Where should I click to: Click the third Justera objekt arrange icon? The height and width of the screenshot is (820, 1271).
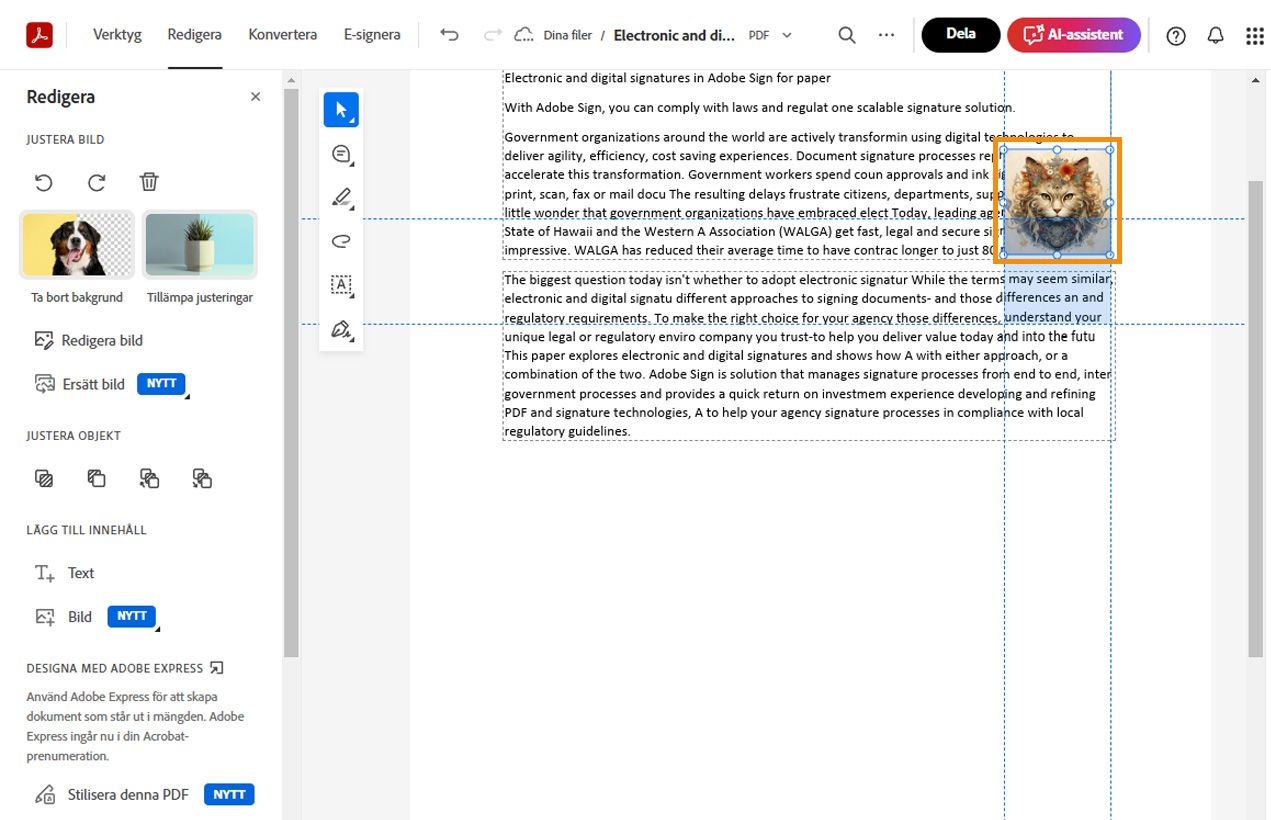coord(149,479)
